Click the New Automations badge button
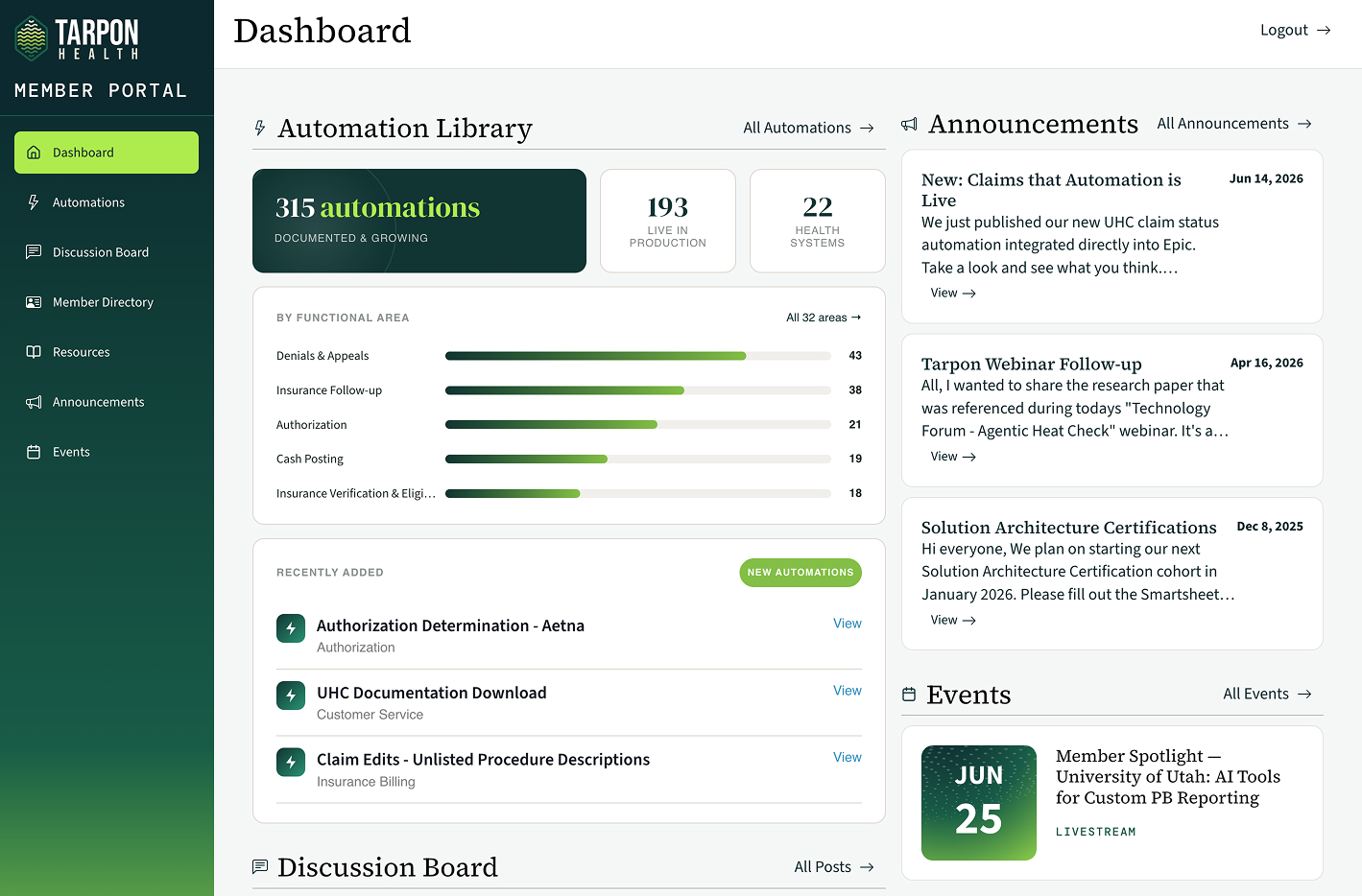This screenshot has width=1362, height=896. click(x=800, y=573)
